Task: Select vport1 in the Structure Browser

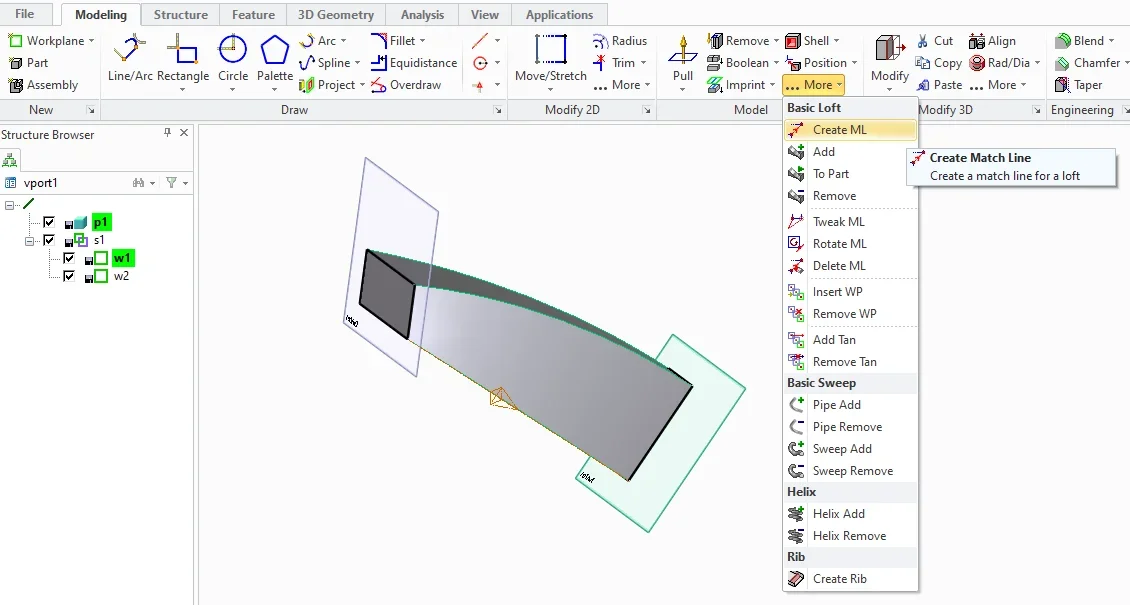Action: pos(42,183)
